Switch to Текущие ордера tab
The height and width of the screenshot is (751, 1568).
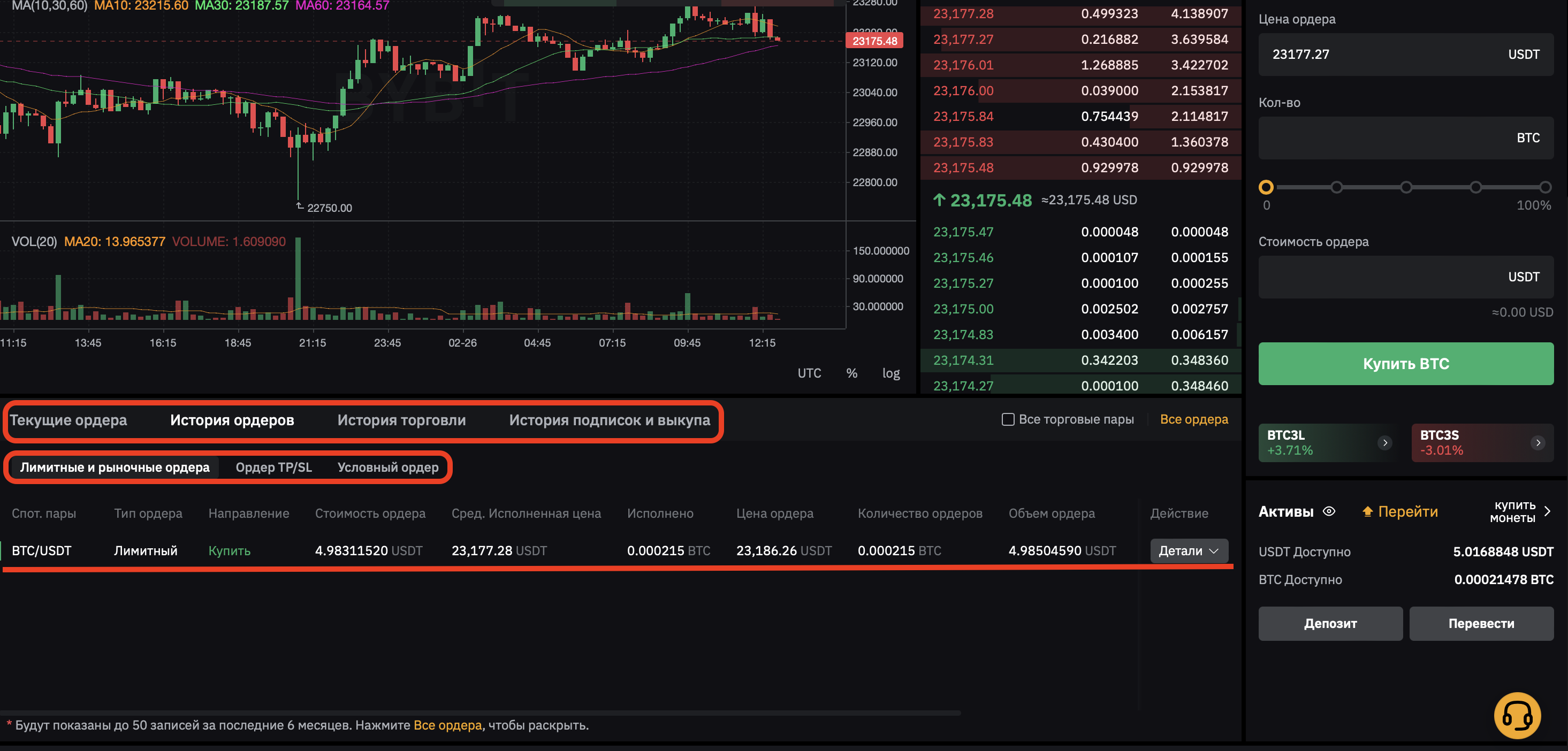coord(68,420)
